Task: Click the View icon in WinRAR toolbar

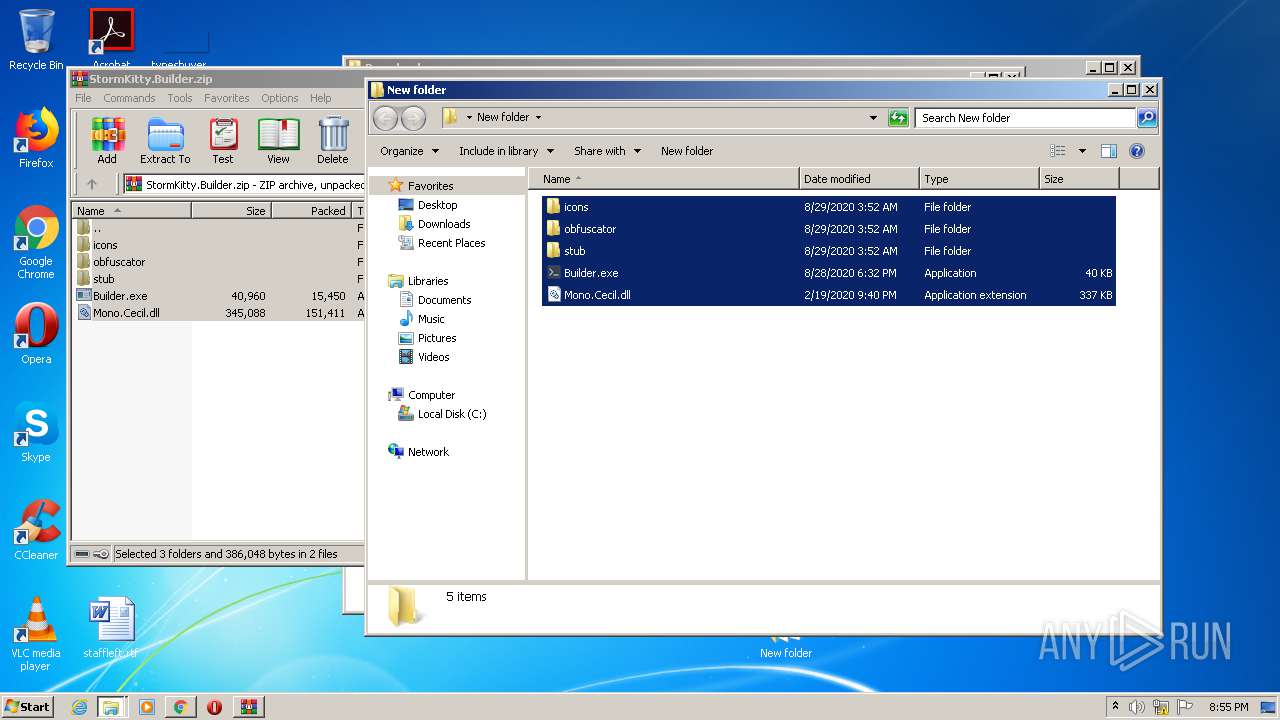Action: pos(278,140)
